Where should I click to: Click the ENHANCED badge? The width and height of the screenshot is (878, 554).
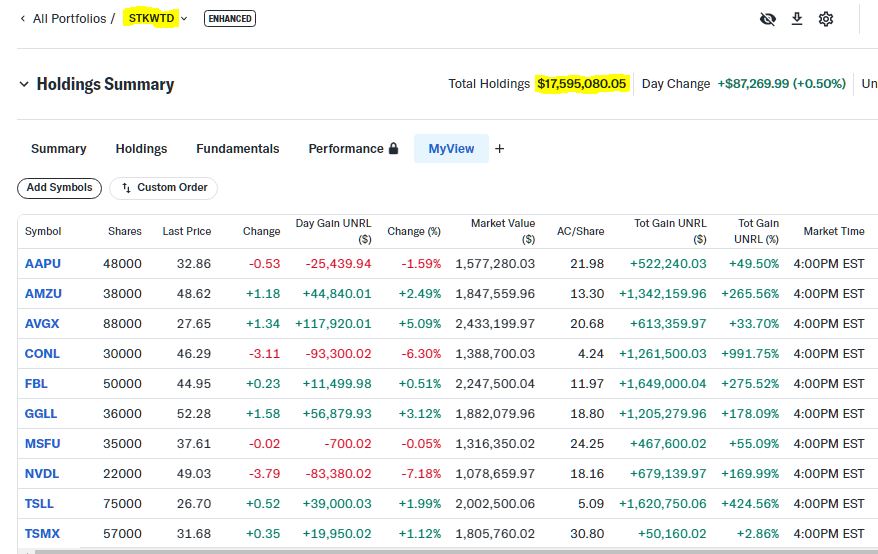click(x=229, y=19)
